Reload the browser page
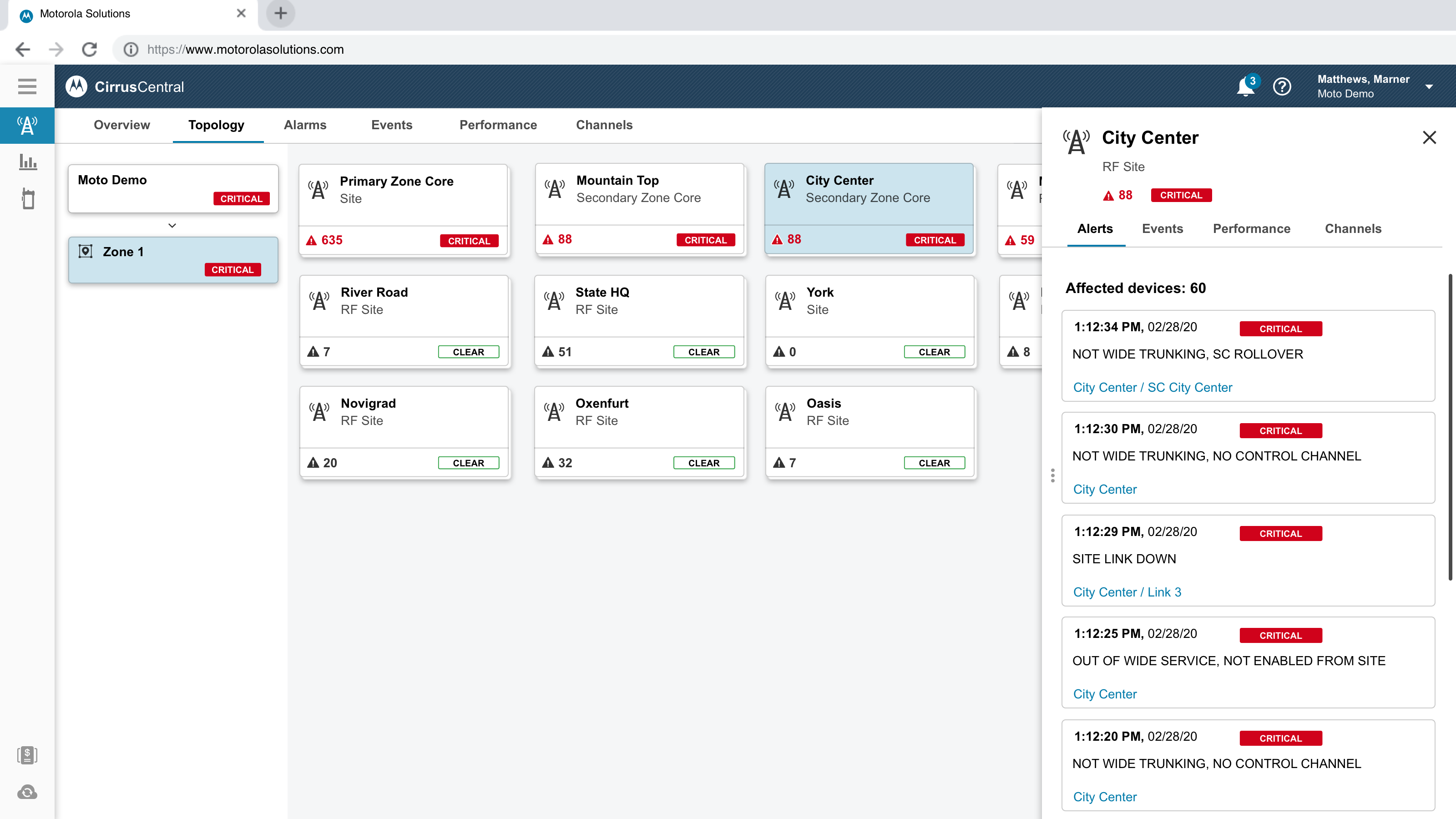The image size is (1456, 819). (89, 50)
